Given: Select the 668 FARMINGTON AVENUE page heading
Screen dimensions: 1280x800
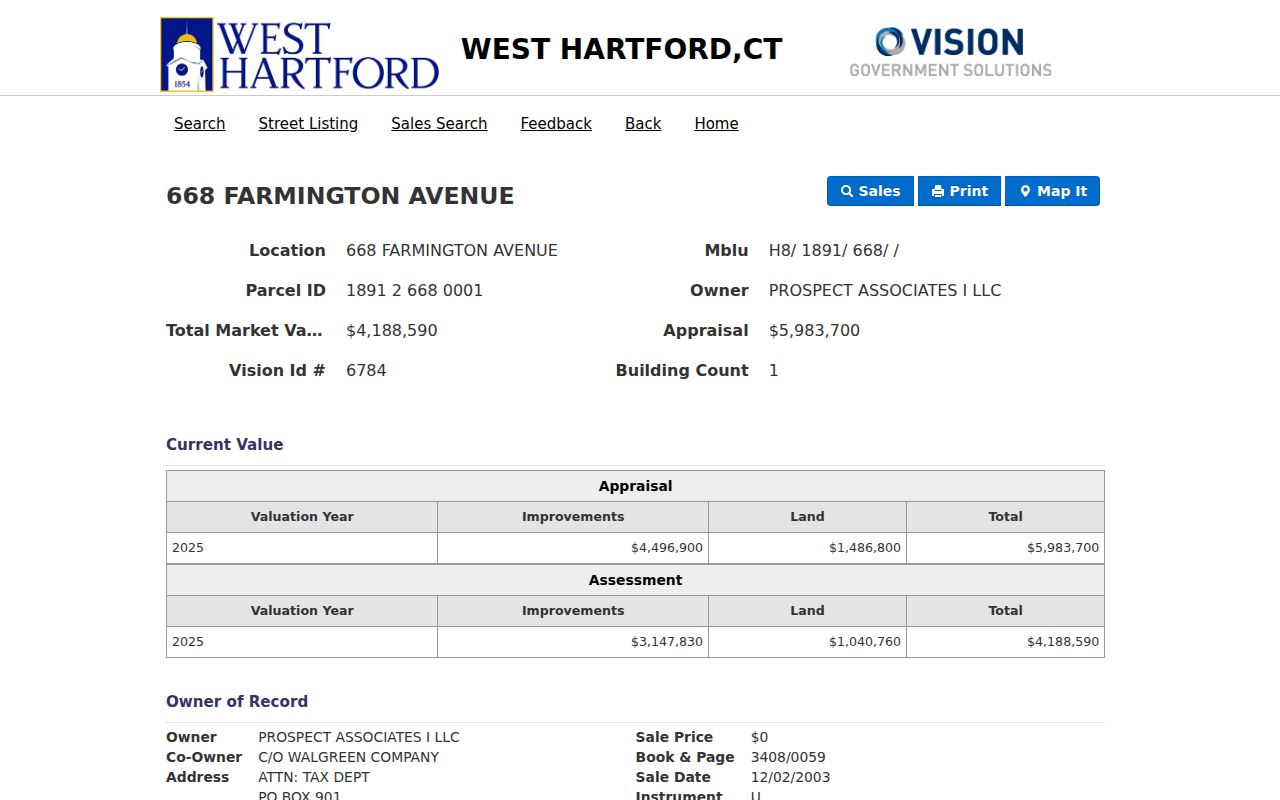Looking at the screenshot, I should pos(340,196).
